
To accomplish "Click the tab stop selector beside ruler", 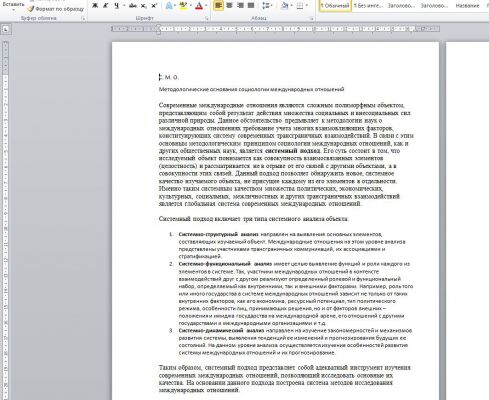I will [6, 30].
